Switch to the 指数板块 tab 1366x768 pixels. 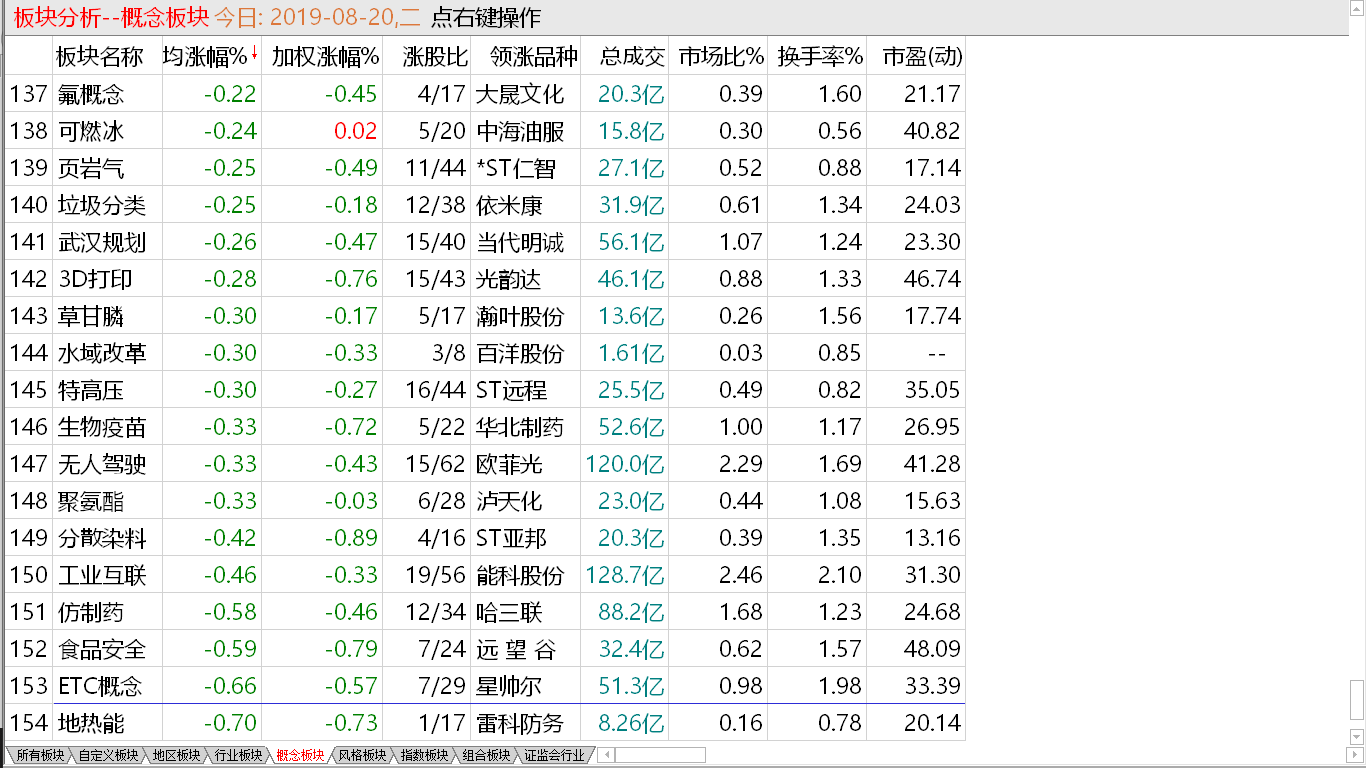coord(424,755)
